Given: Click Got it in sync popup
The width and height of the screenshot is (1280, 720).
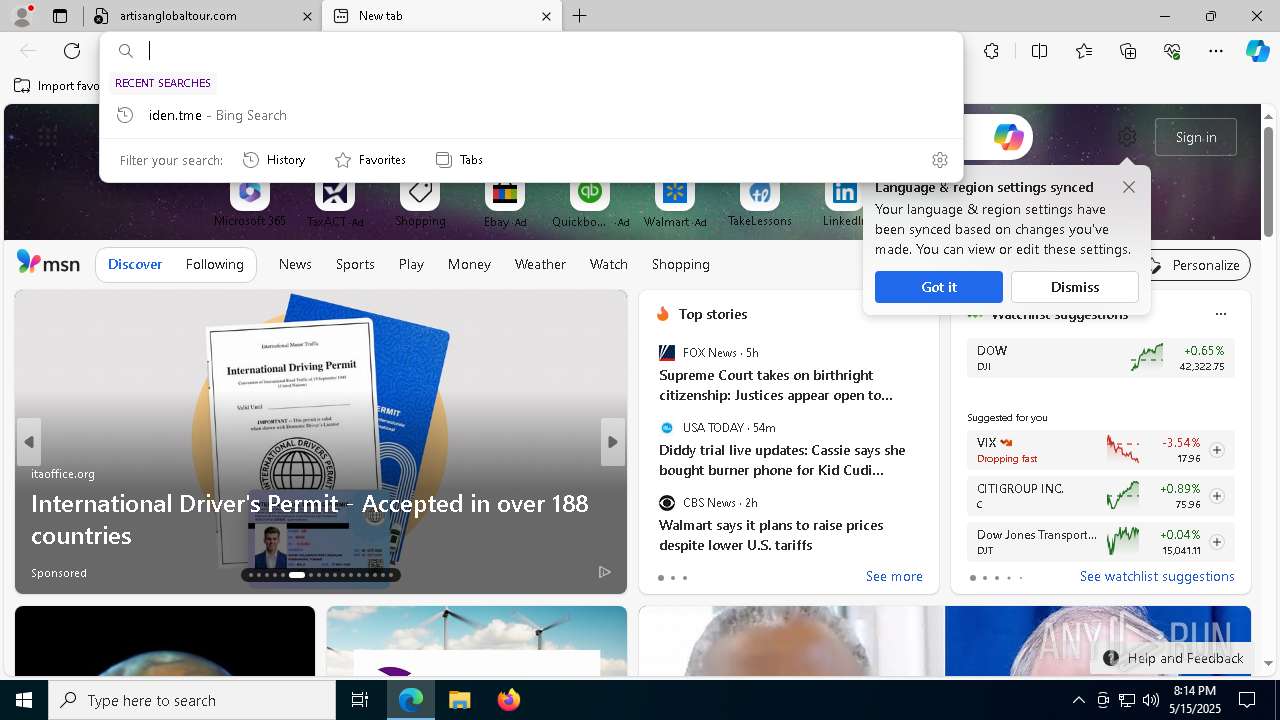Looking at the screenshot, I should tap(938, 287).
